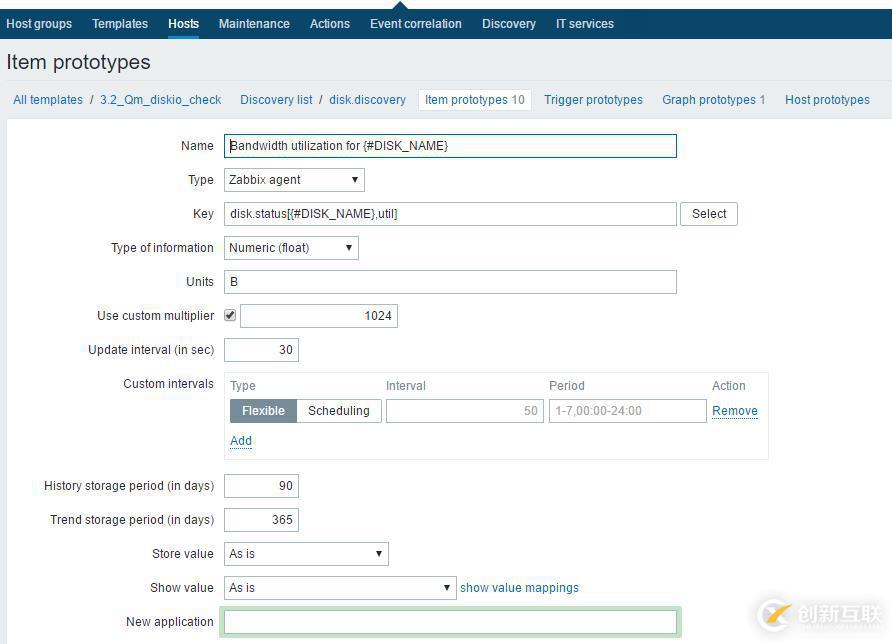Open the IT services section
Screen dimensions: 892x644
(x=585, y=24)
